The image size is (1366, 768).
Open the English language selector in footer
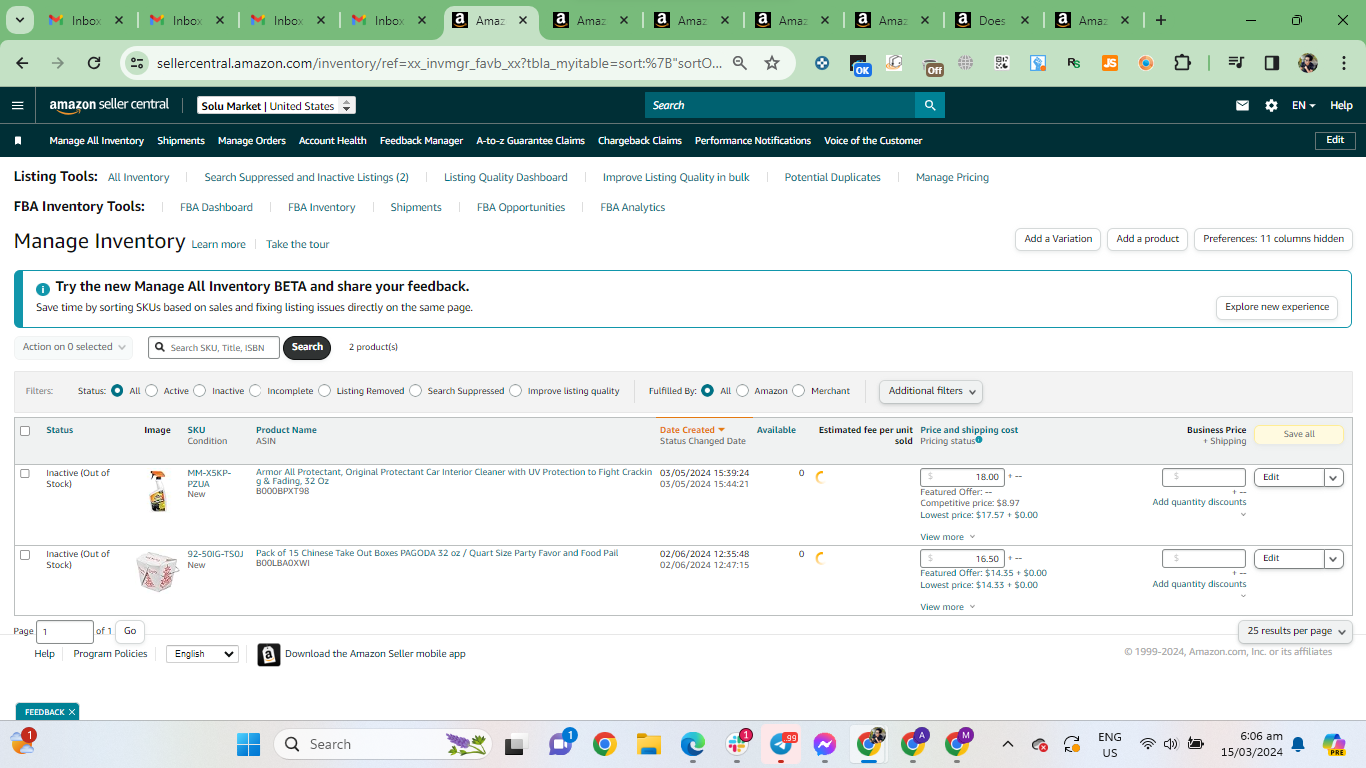(x=202, y=654)
